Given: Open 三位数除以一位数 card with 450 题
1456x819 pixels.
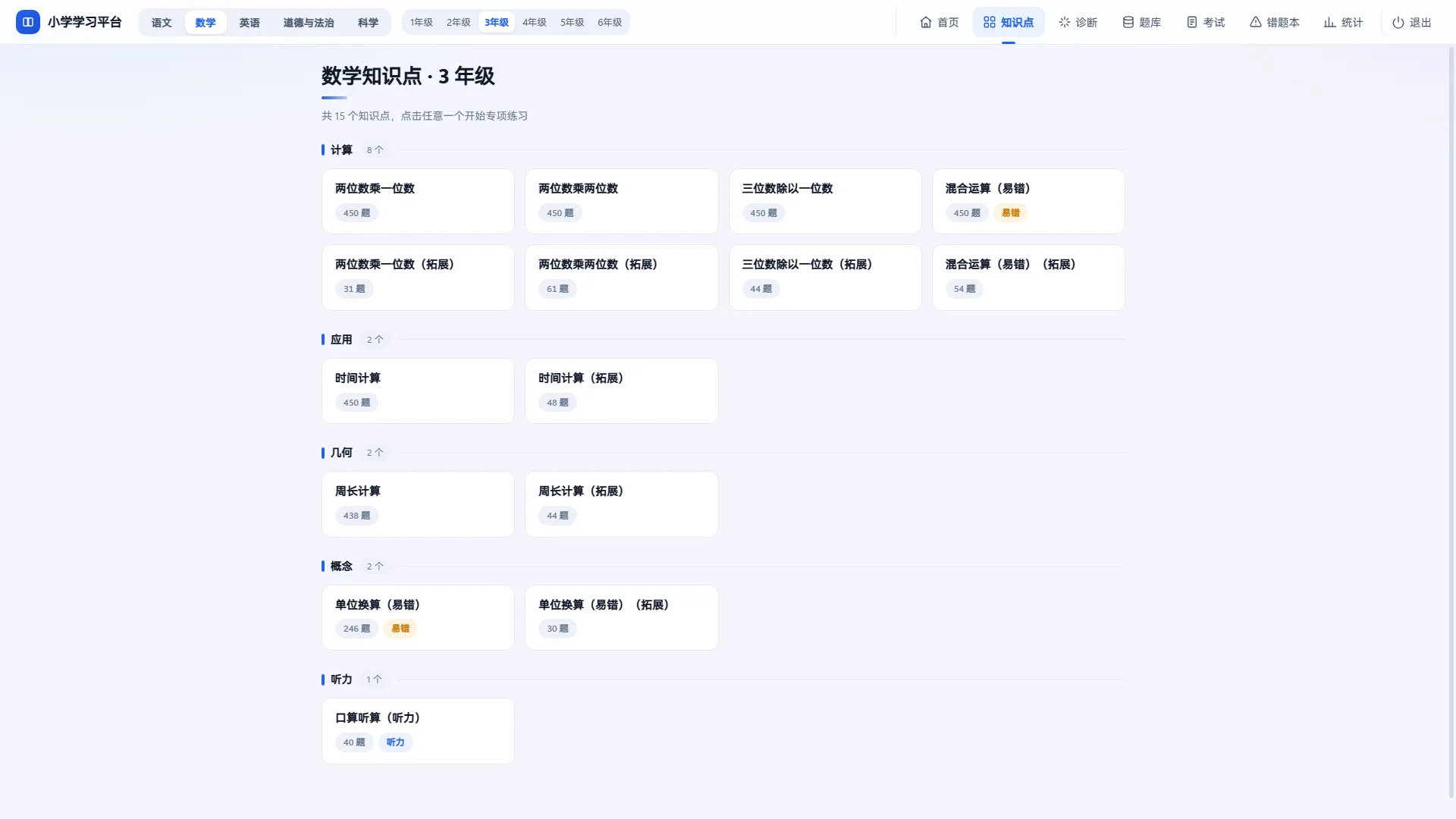Looking at the screenshot, I should (x=825, y=201).
